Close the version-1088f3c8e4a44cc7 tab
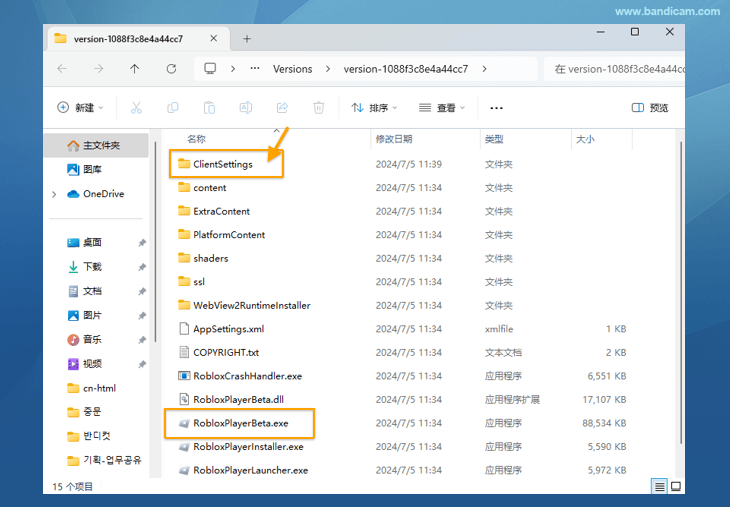 point(213,39)
